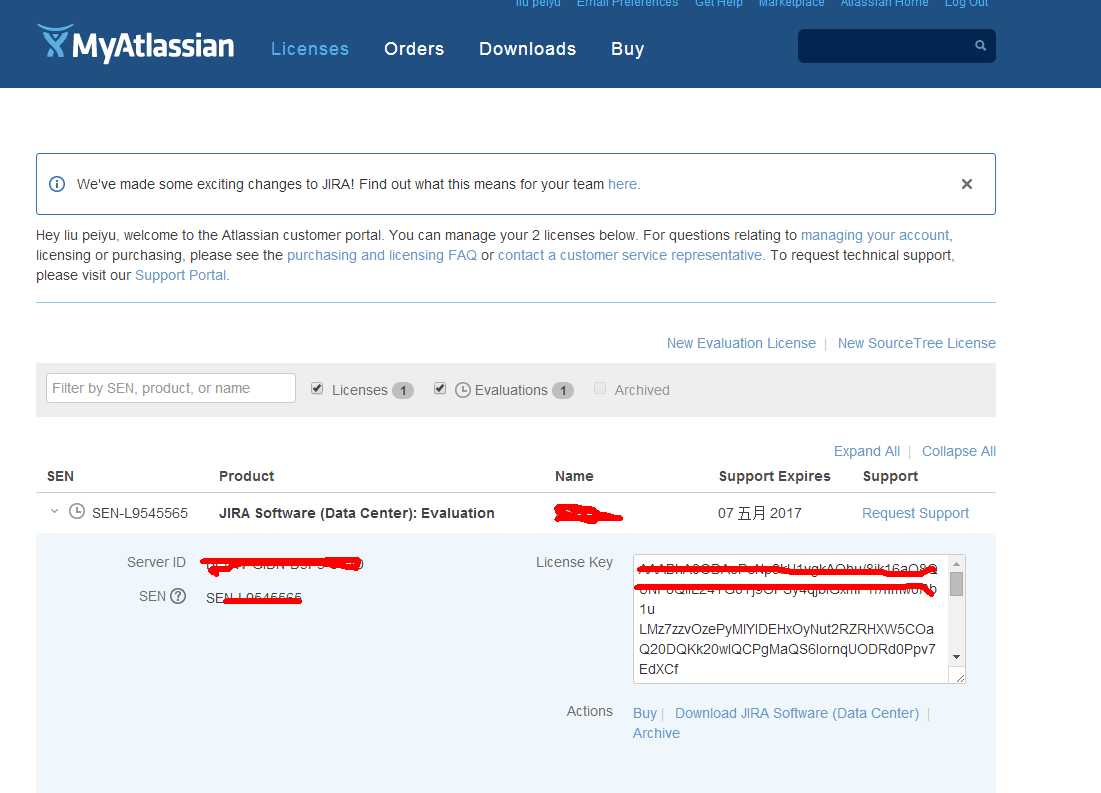Open the Marketplace link
The image size is (1101, 793).
tap(791, 4)
